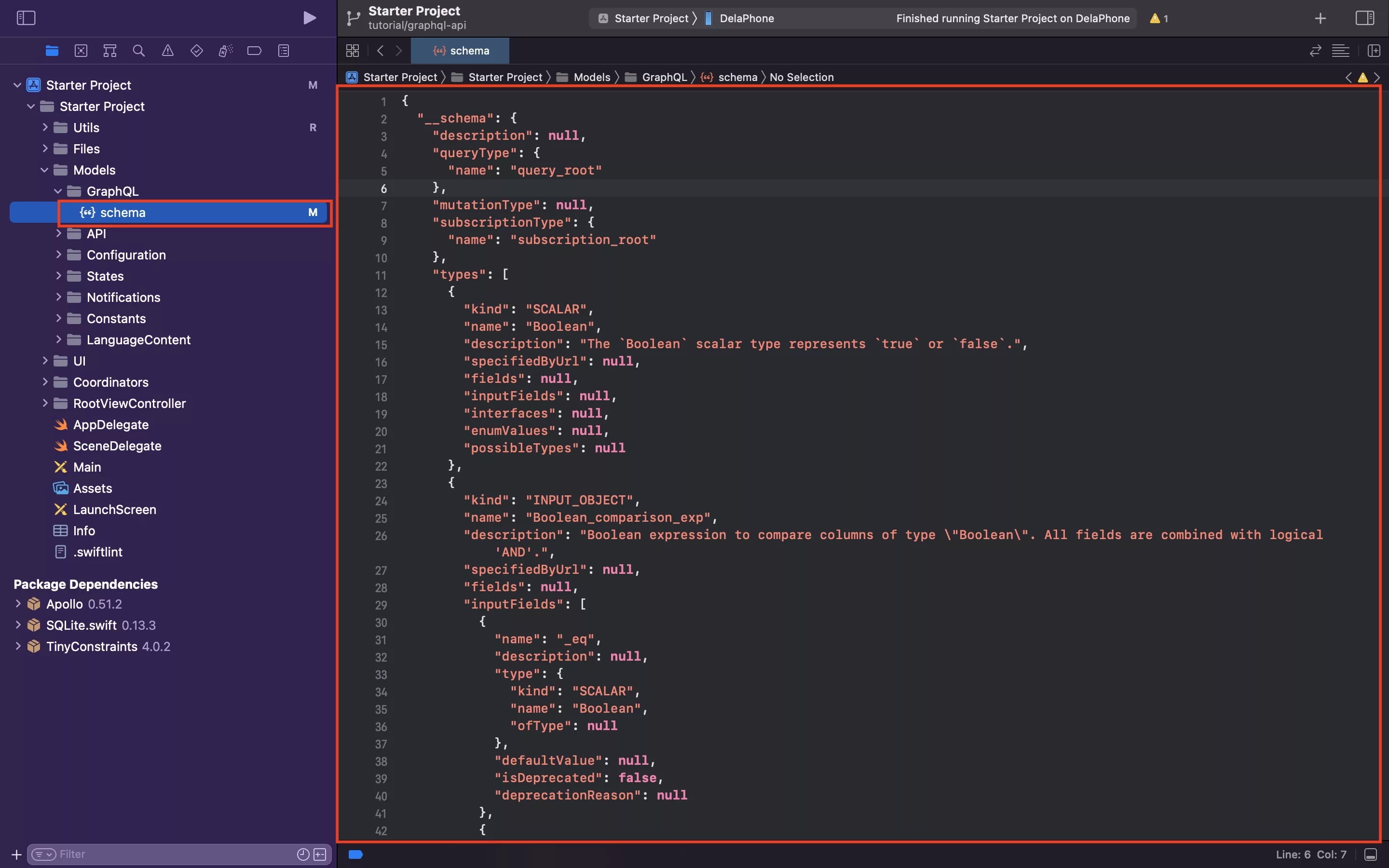Expand the Utils folder
The image size is (1389, 868).
click(45, 127)
